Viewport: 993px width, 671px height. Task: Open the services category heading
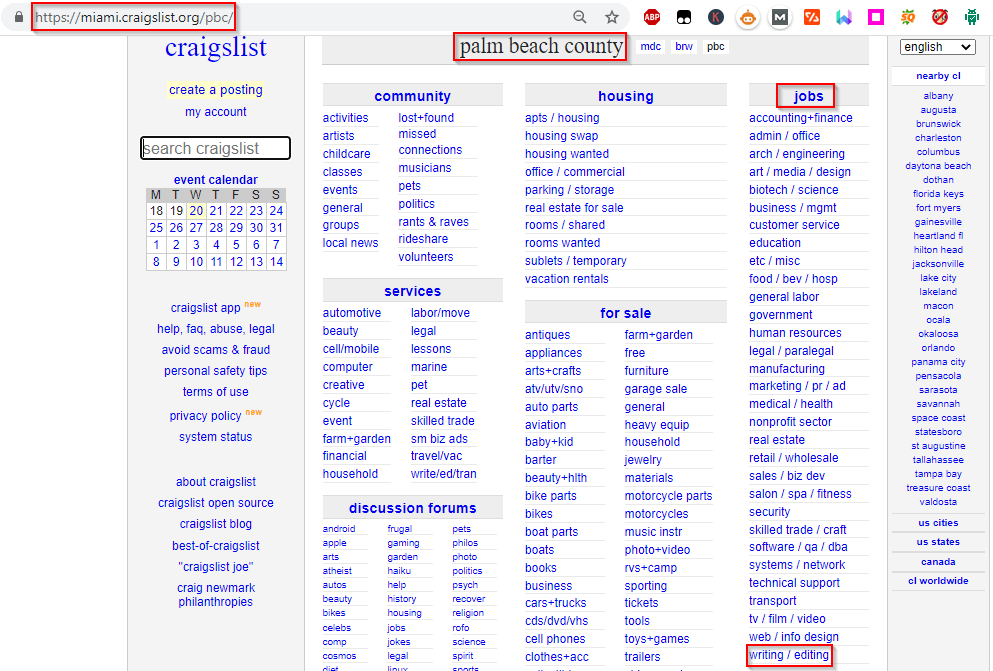(x=412, y=291)
